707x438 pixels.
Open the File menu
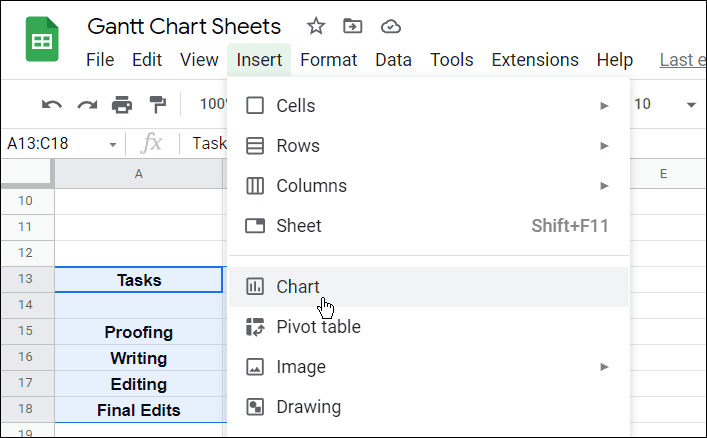click(100, 60)
